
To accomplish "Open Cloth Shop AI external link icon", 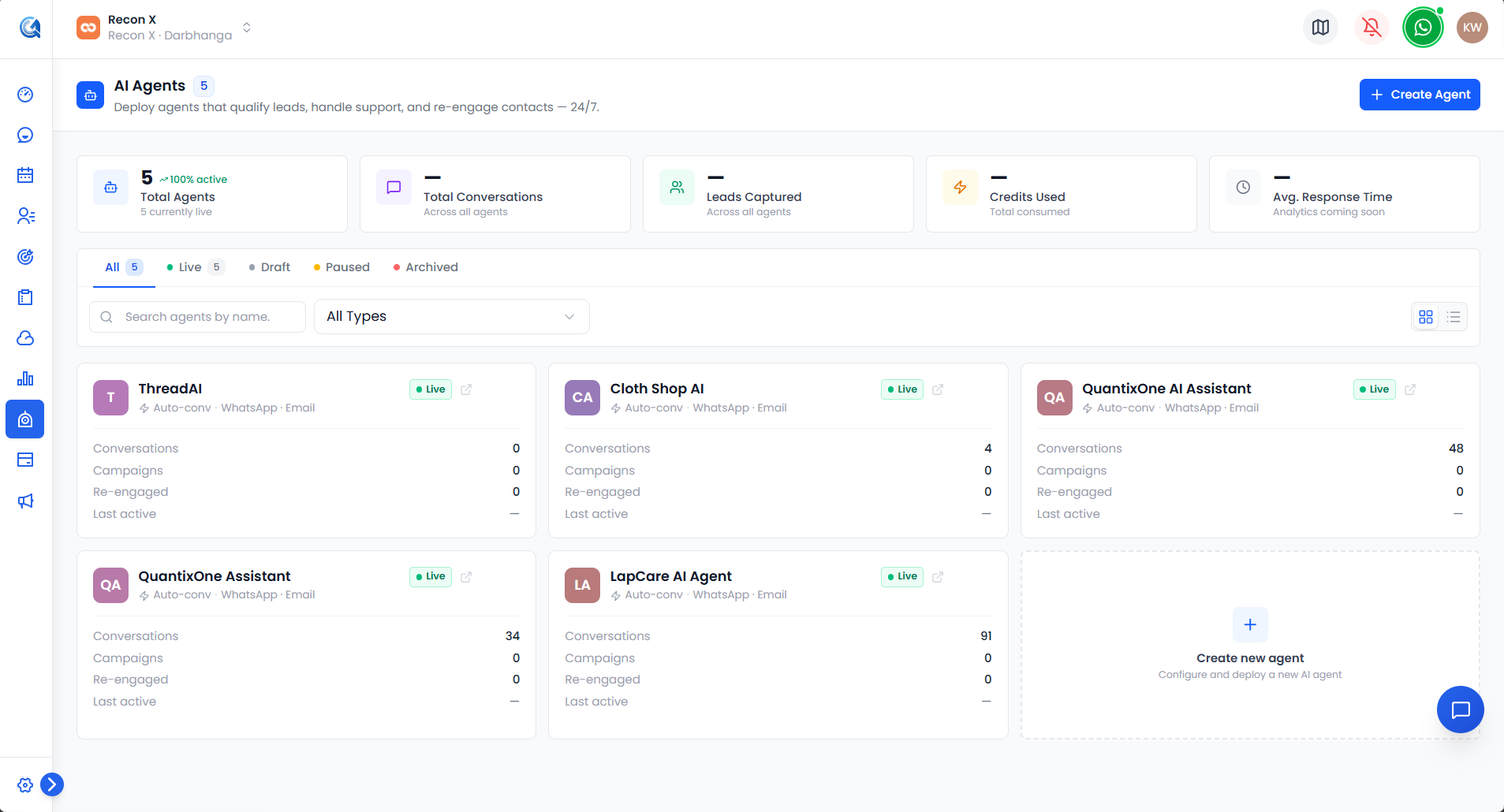I will [938, 389].
